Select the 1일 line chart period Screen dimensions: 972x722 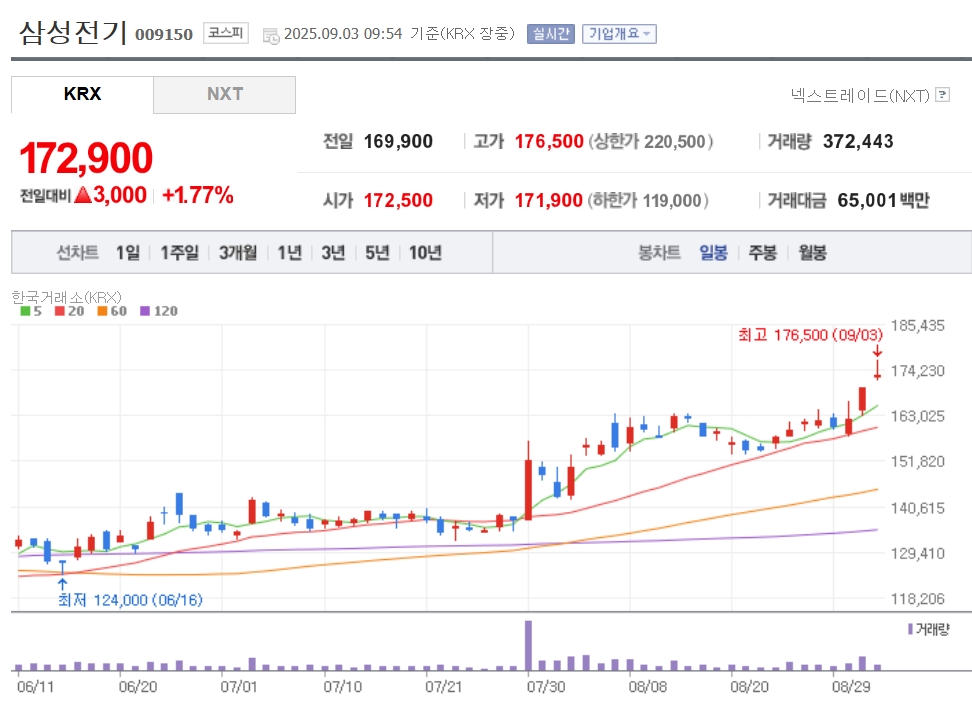[128, 253]
